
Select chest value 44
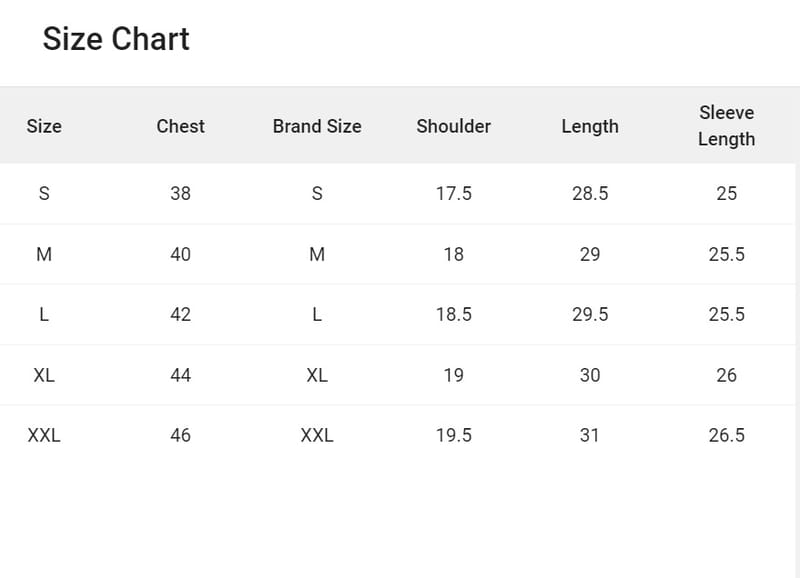point(180,375)
